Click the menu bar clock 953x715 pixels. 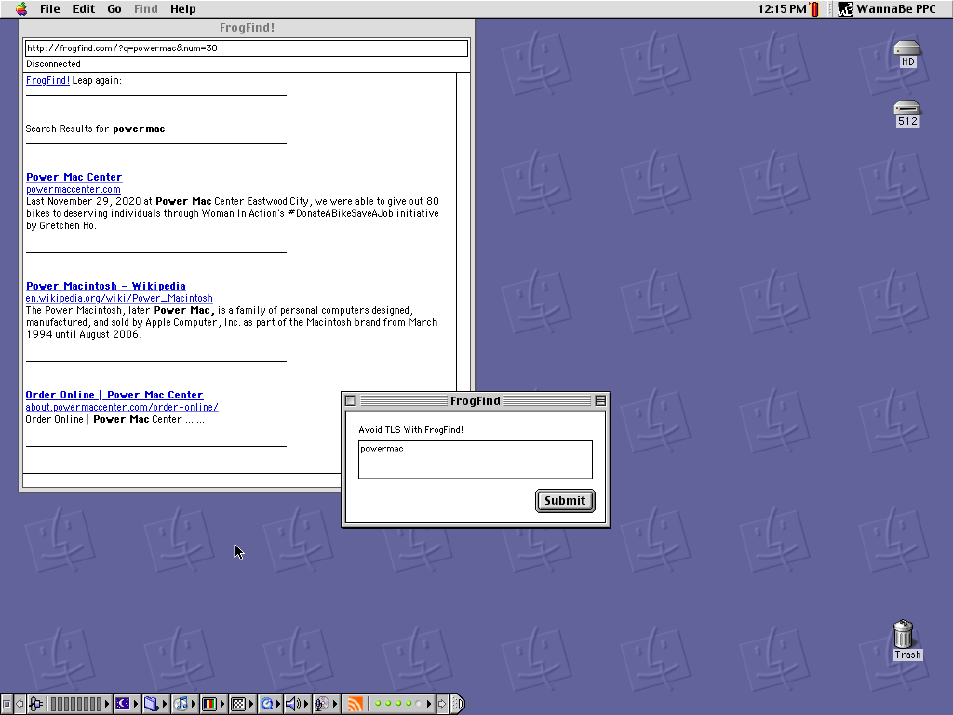tap(782, 9)
